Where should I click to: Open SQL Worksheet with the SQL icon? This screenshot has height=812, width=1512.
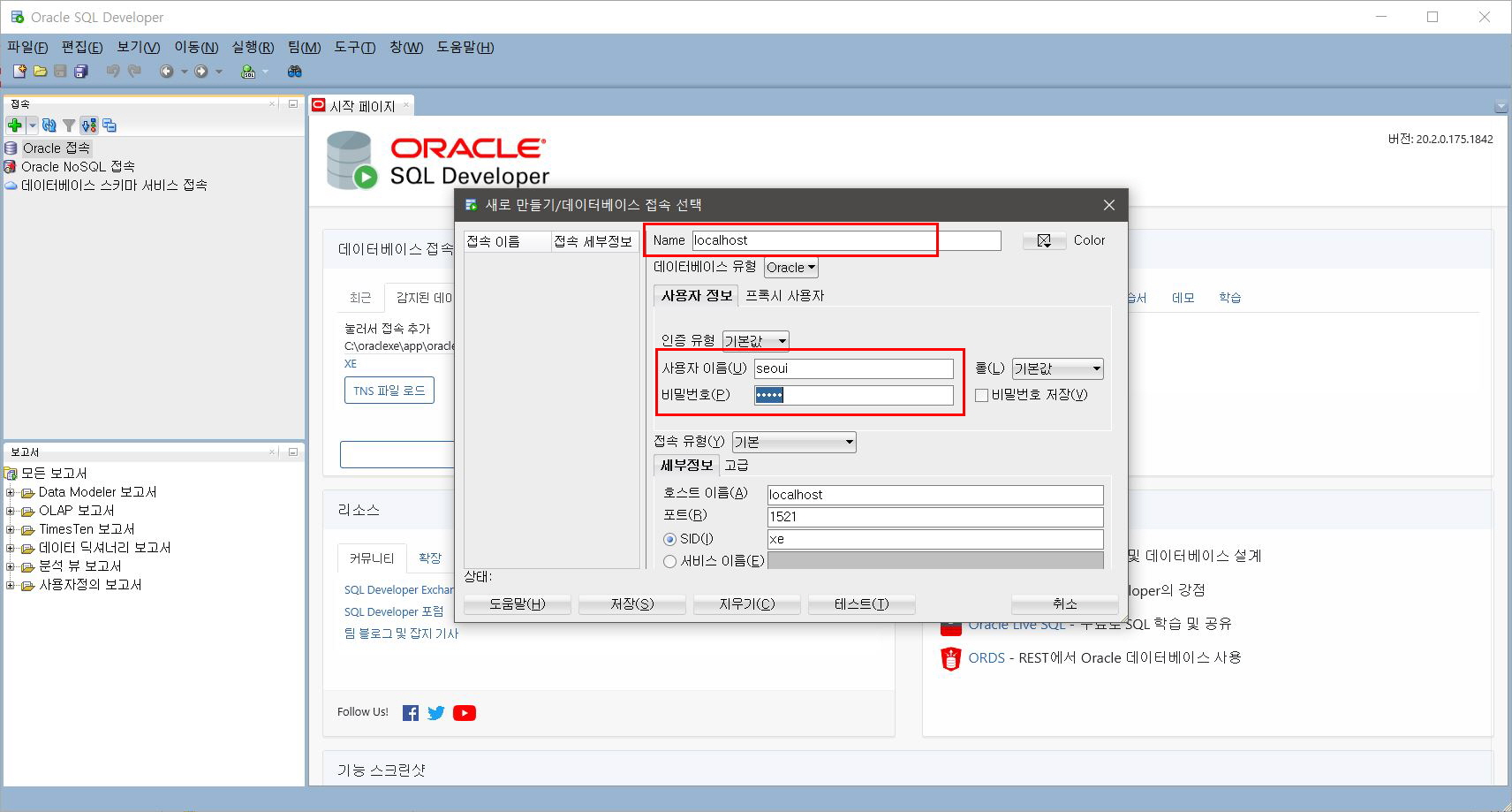point(248,72)
